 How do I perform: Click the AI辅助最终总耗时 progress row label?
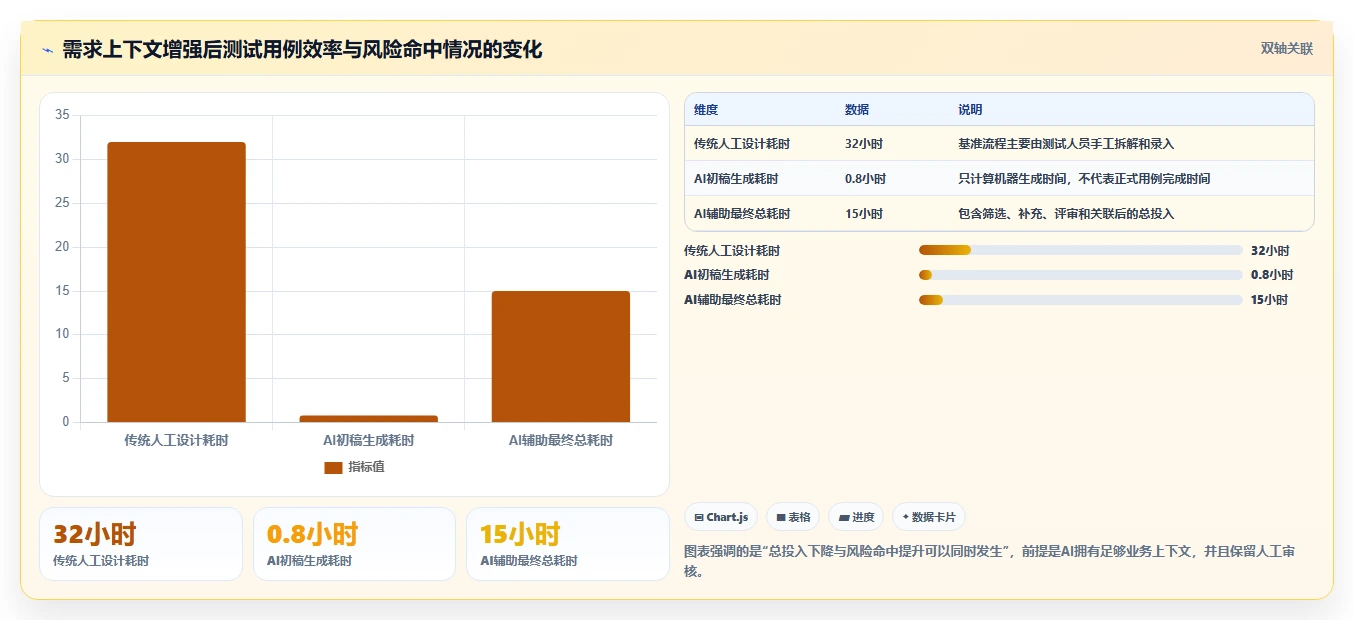(733, 300)
